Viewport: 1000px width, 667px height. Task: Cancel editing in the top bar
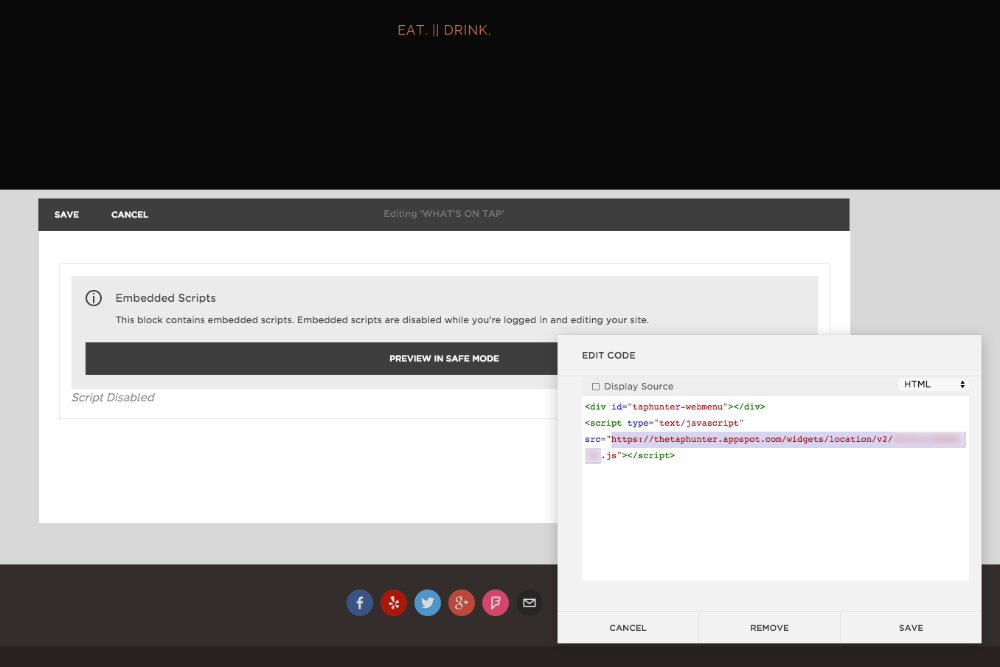click(129, 215)
